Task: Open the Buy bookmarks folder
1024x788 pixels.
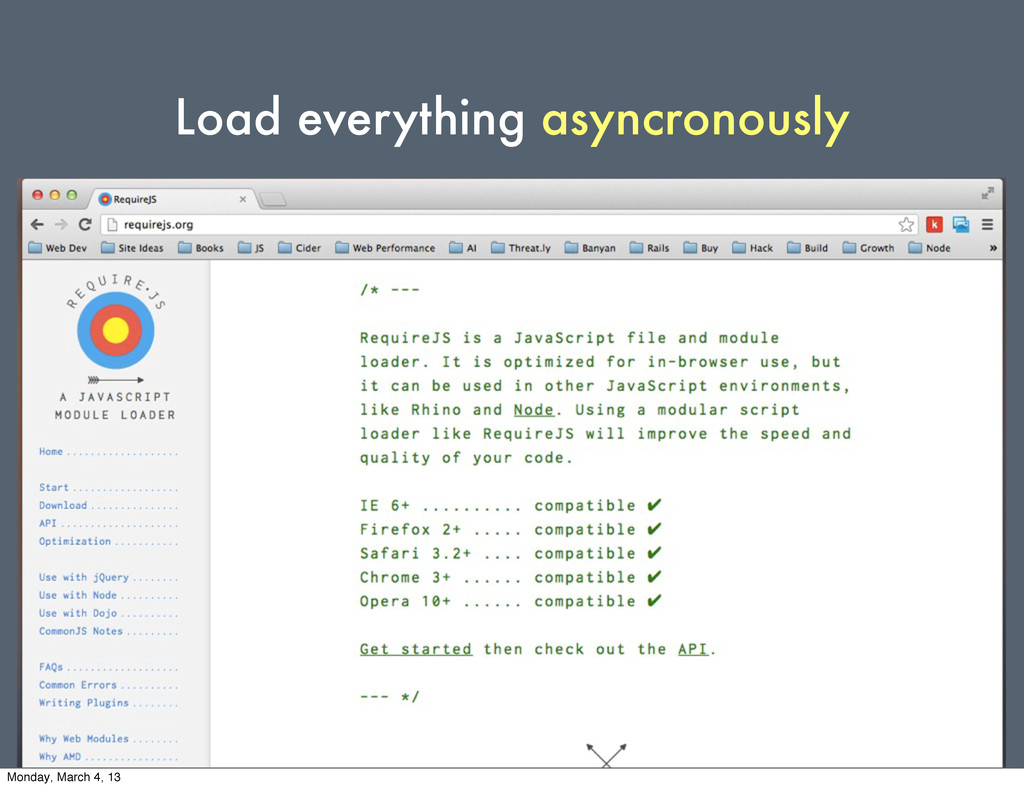Action: [x=701, y=248]
